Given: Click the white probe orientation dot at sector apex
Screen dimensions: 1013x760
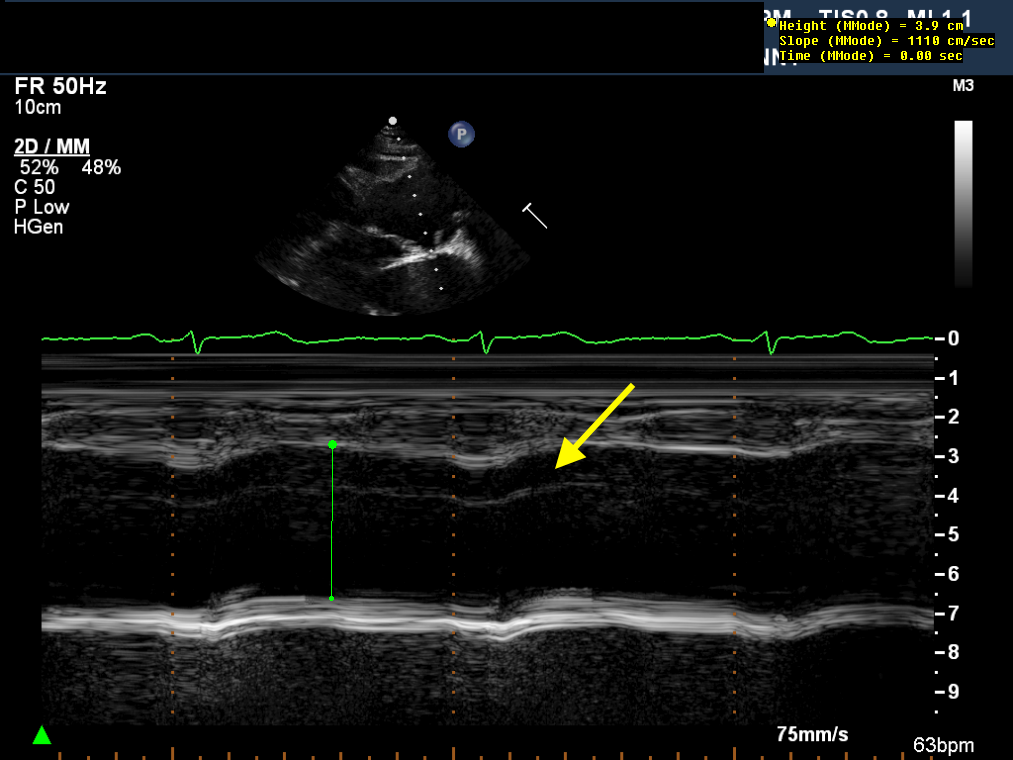Looking at the screenshot, I should click(x=393, y=121).
